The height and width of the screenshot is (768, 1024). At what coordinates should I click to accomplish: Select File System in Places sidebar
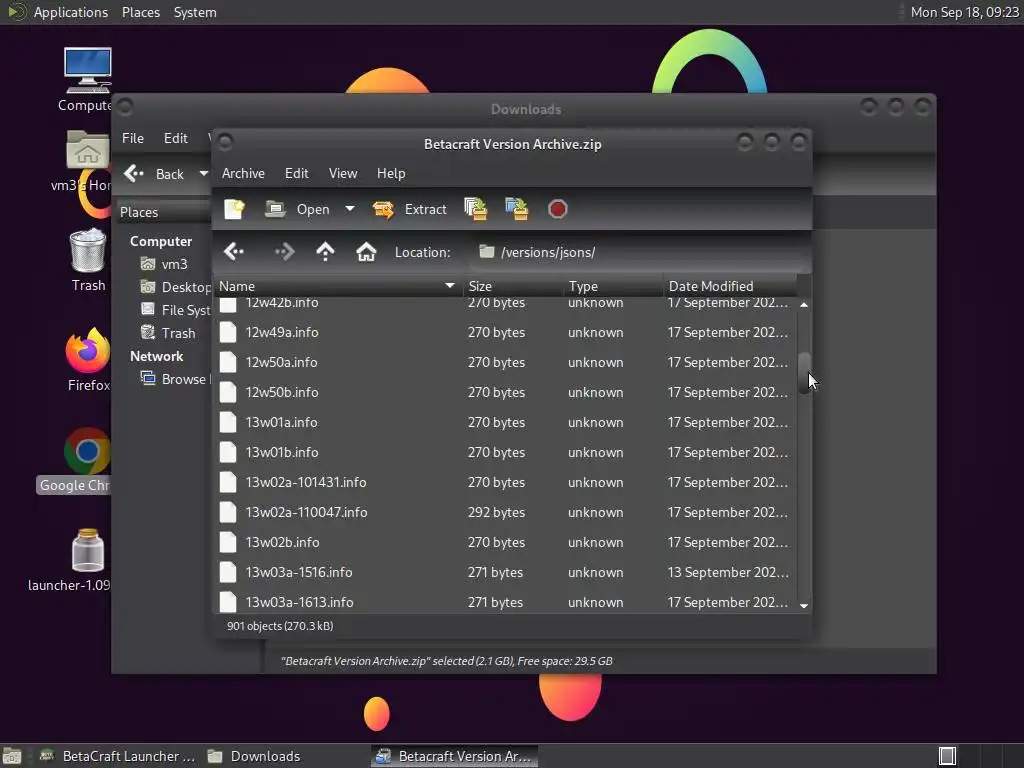tap(175, 310)
